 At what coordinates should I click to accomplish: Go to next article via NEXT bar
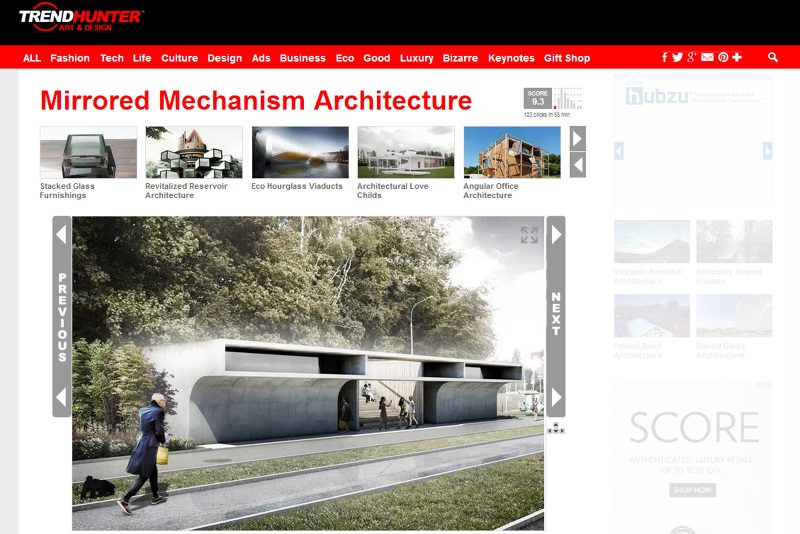tap(556, 315)
